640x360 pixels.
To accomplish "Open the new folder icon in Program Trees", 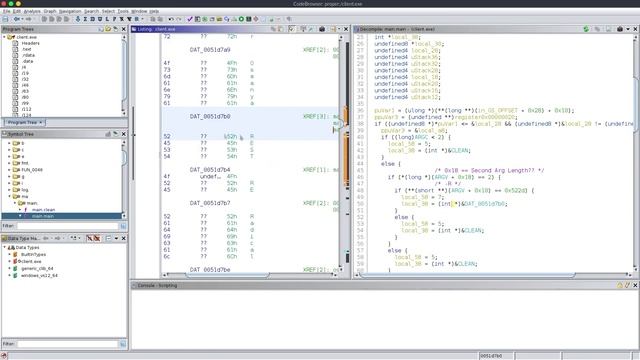I will (108, 29).
